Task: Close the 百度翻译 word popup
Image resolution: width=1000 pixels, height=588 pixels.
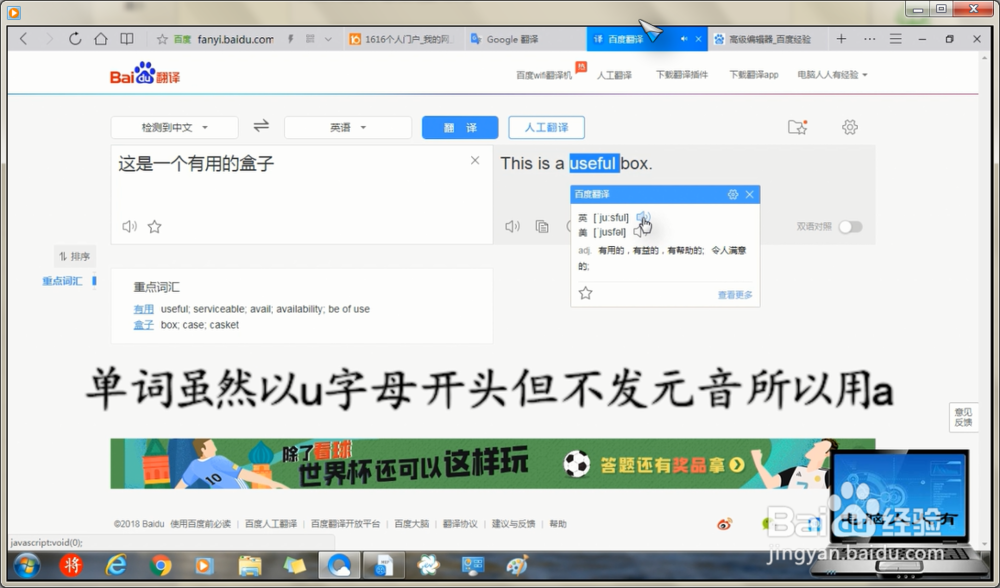Action: coord(749,194)
